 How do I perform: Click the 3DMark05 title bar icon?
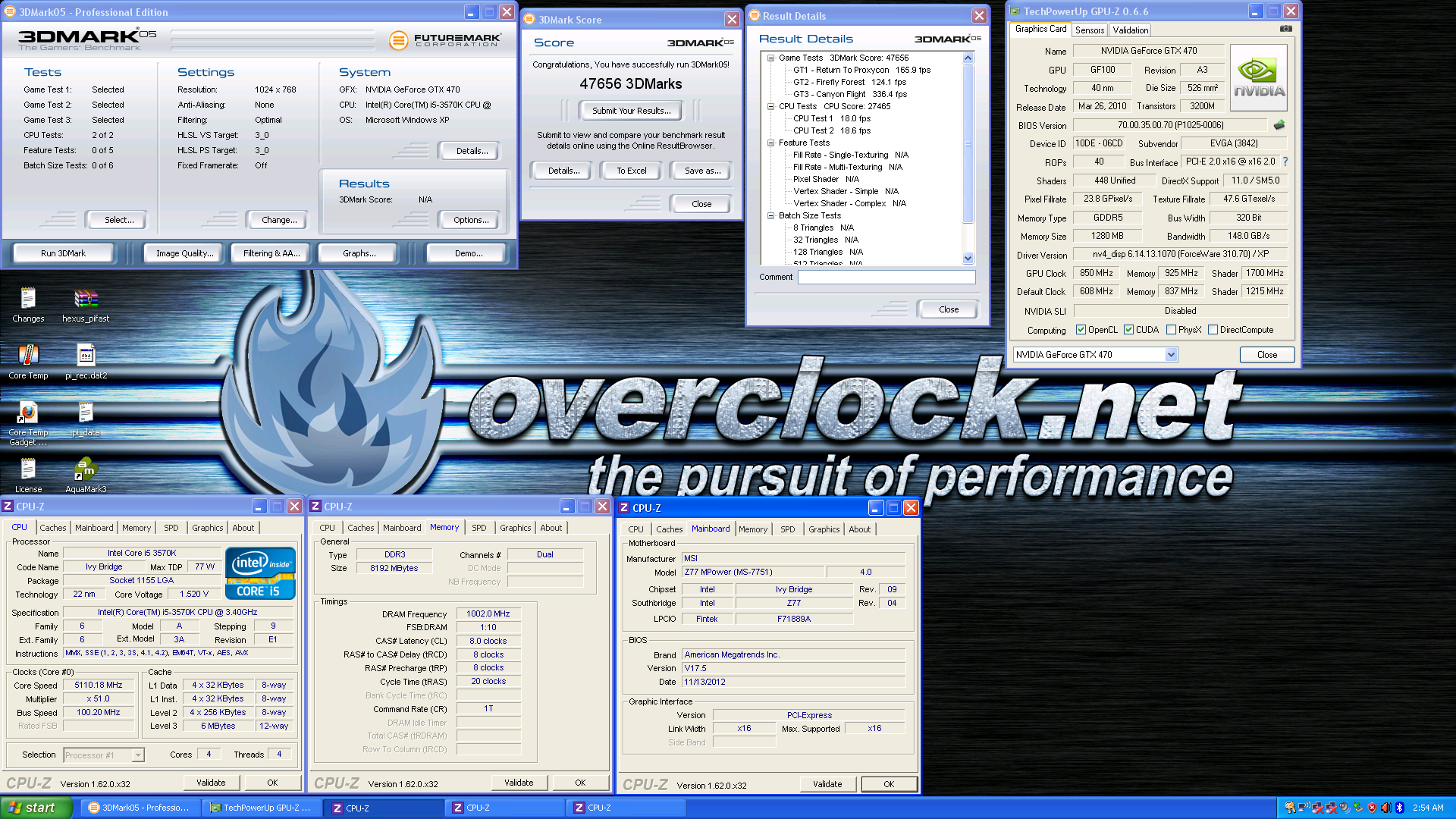pyautogui.click(x=10, y=12)
